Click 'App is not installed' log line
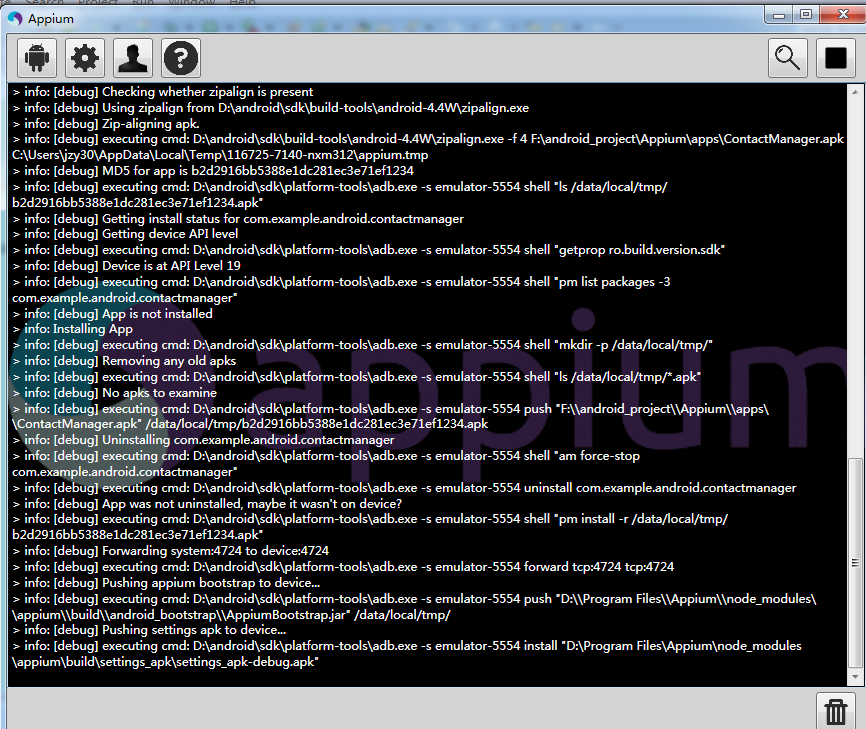Viewport: 866px width, 729px height. point(113,314)
